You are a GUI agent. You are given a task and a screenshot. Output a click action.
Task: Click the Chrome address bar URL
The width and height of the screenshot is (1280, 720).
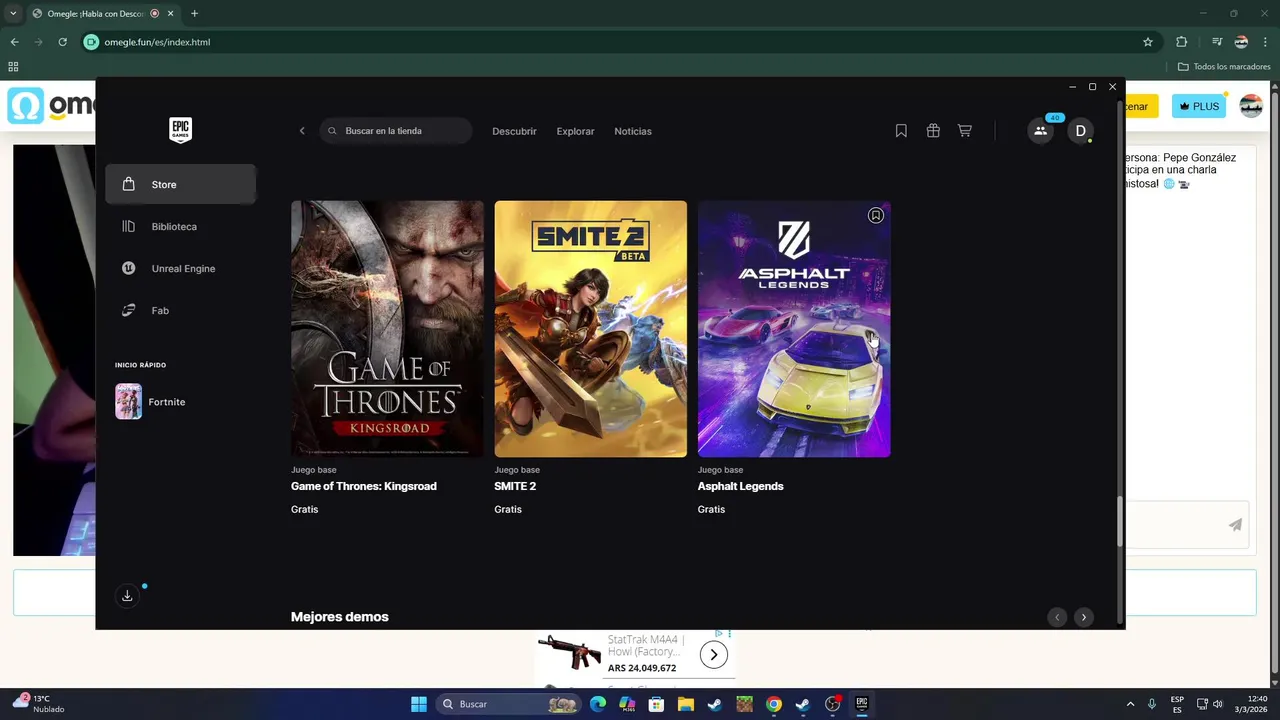click(x=157, y=42)
